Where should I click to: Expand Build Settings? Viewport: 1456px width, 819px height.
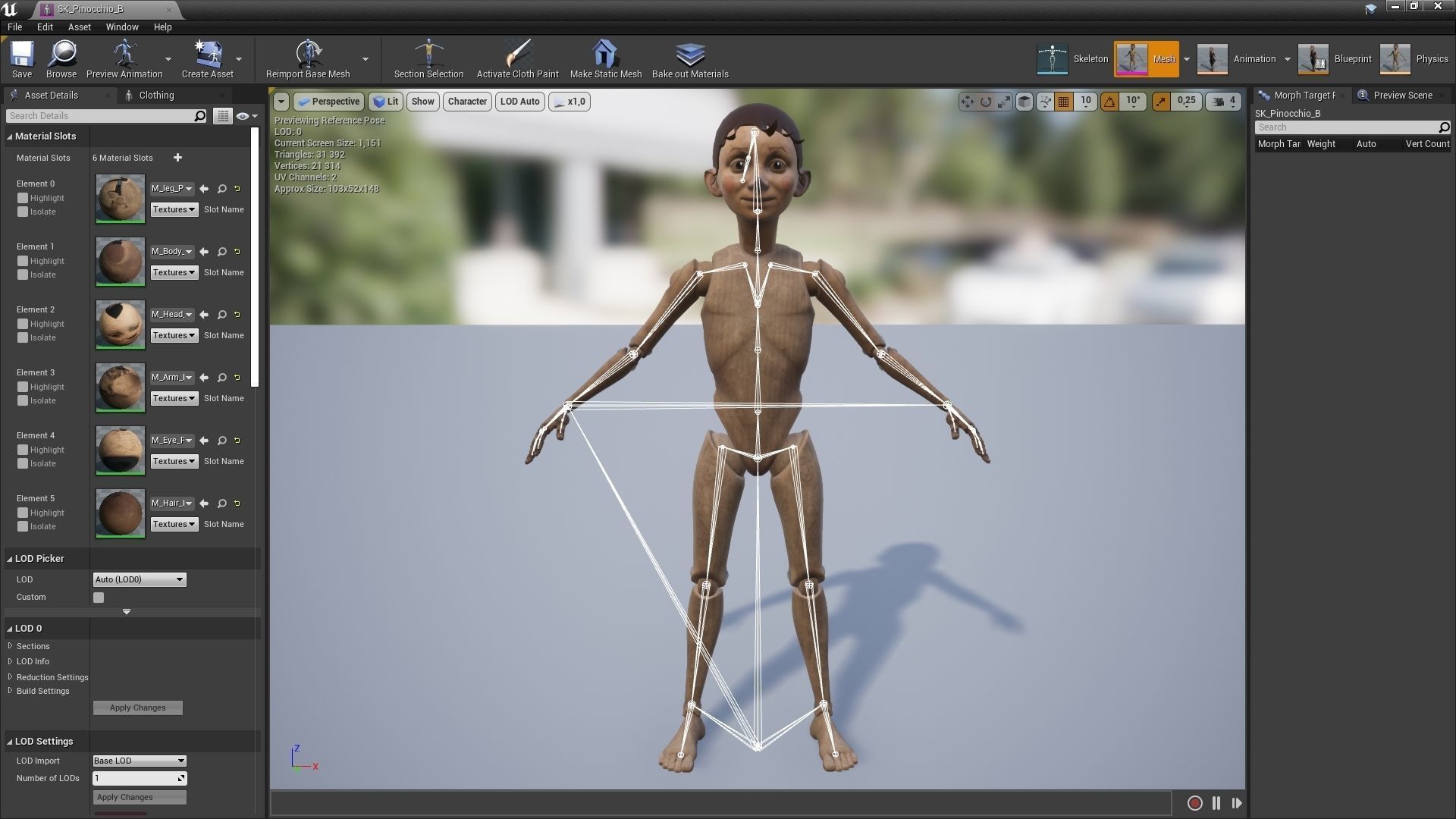pos(11,691)
